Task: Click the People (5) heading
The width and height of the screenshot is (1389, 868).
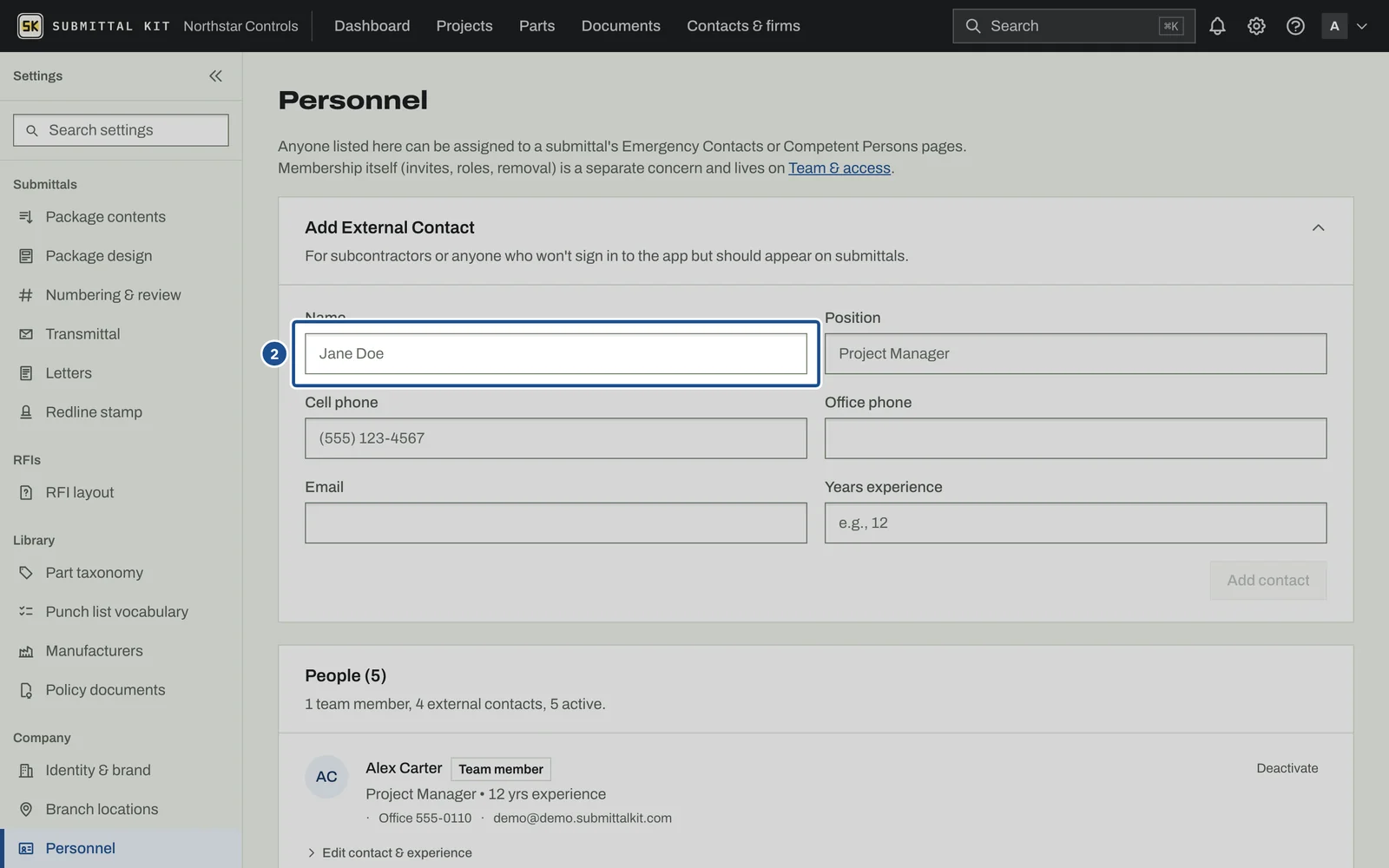Action: pyautogui.click(x=346, y=675)
